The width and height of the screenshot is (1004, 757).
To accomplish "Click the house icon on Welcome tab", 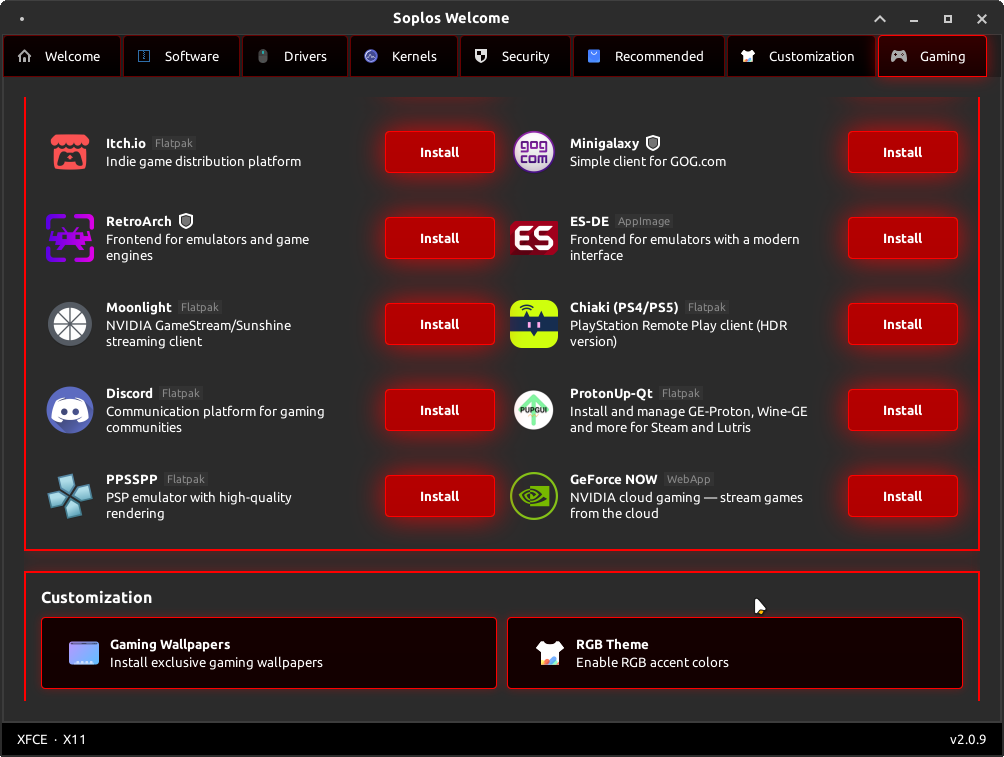I will tap(24, 56).
